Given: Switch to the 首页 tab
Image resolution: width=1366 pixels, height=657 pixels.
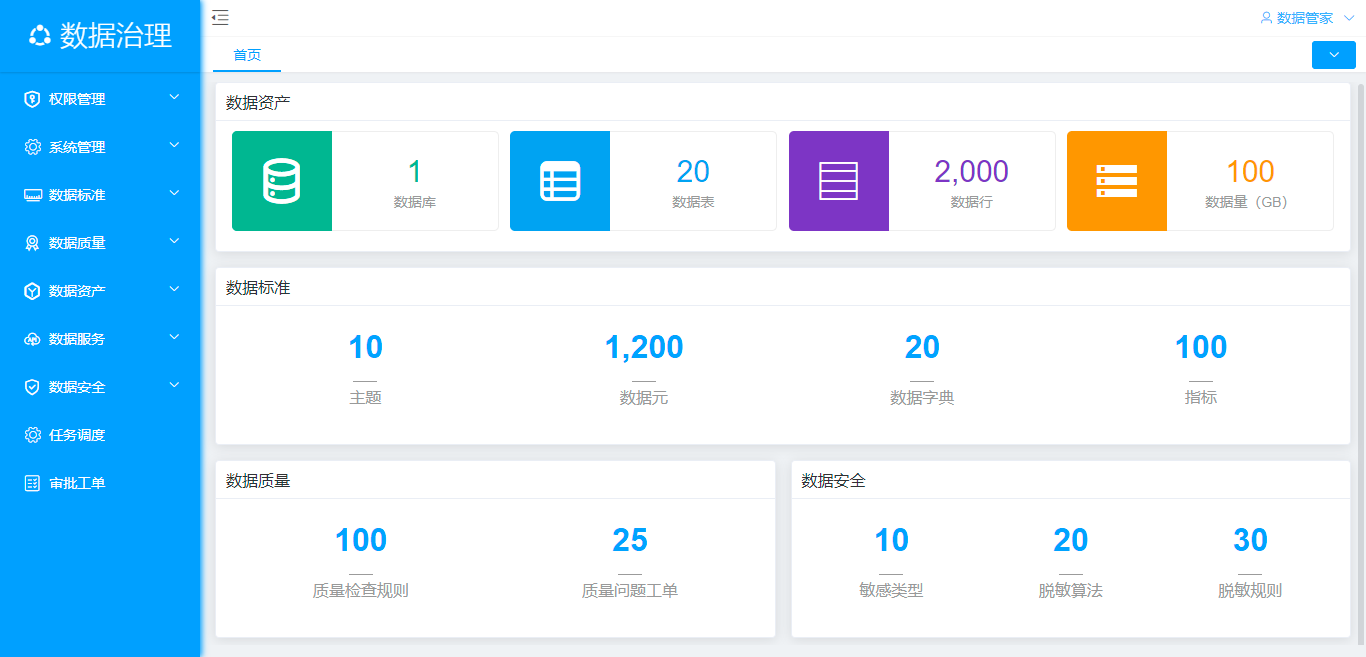Looking at the screenshot, I should click(247, 55).
